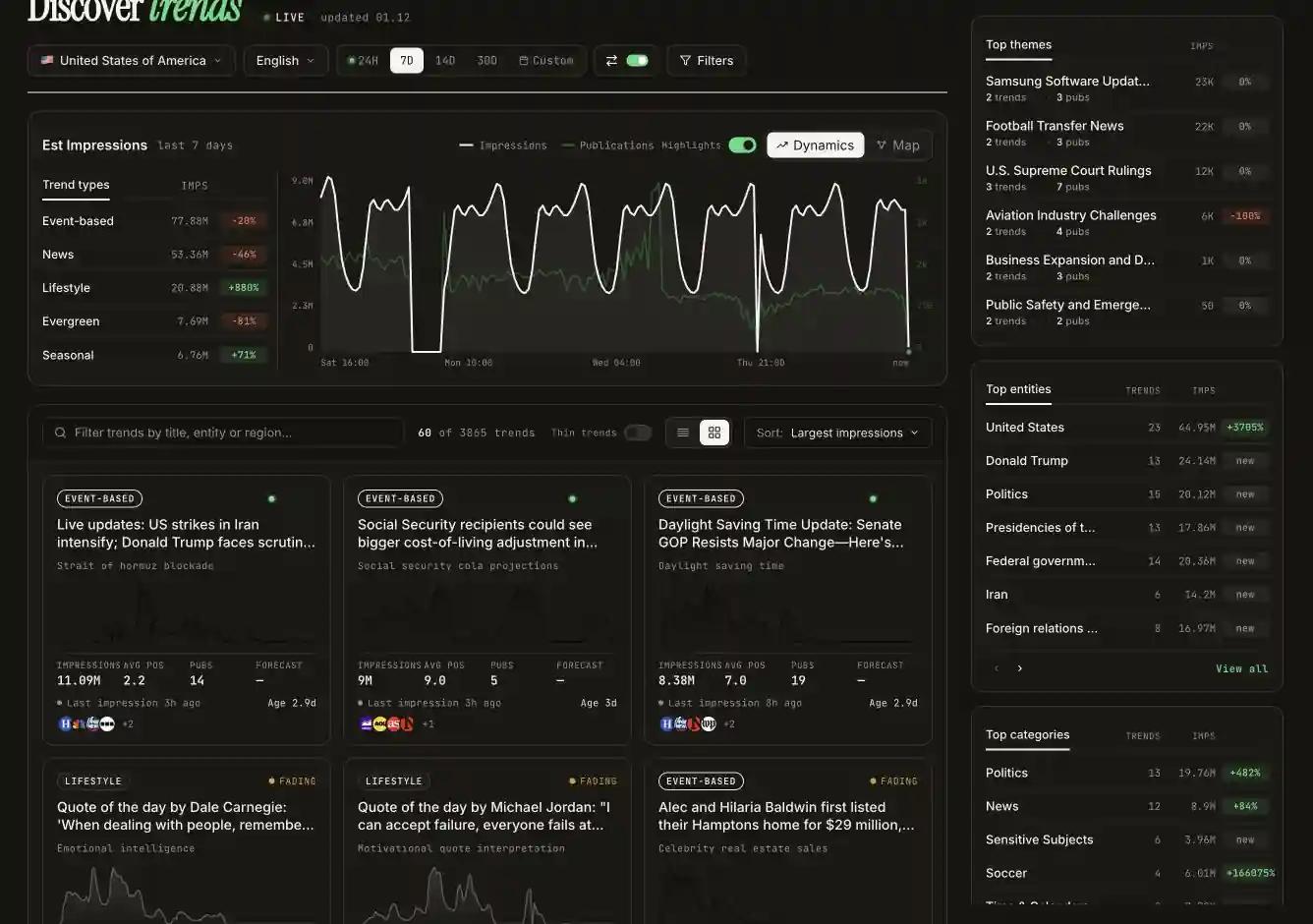Open the Aviation Industry Challenges theme
The image size is (1313, 924).
1126,222
